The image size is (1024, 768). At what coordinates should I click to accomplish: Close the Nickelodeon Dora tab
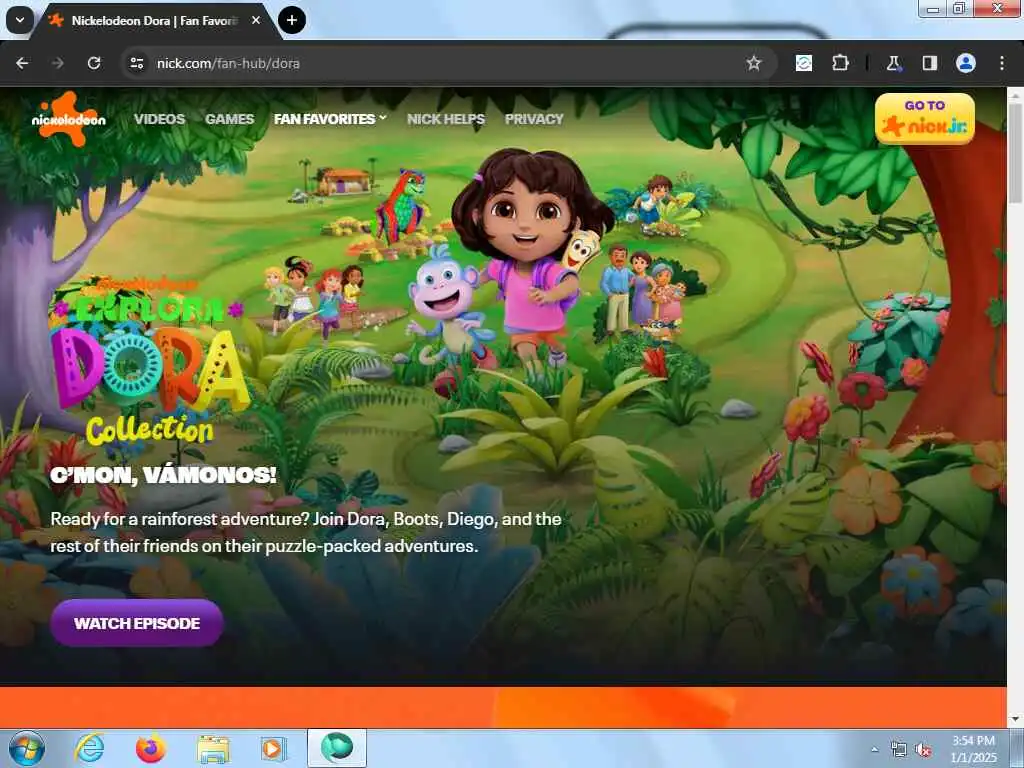(x=256, y=20)
